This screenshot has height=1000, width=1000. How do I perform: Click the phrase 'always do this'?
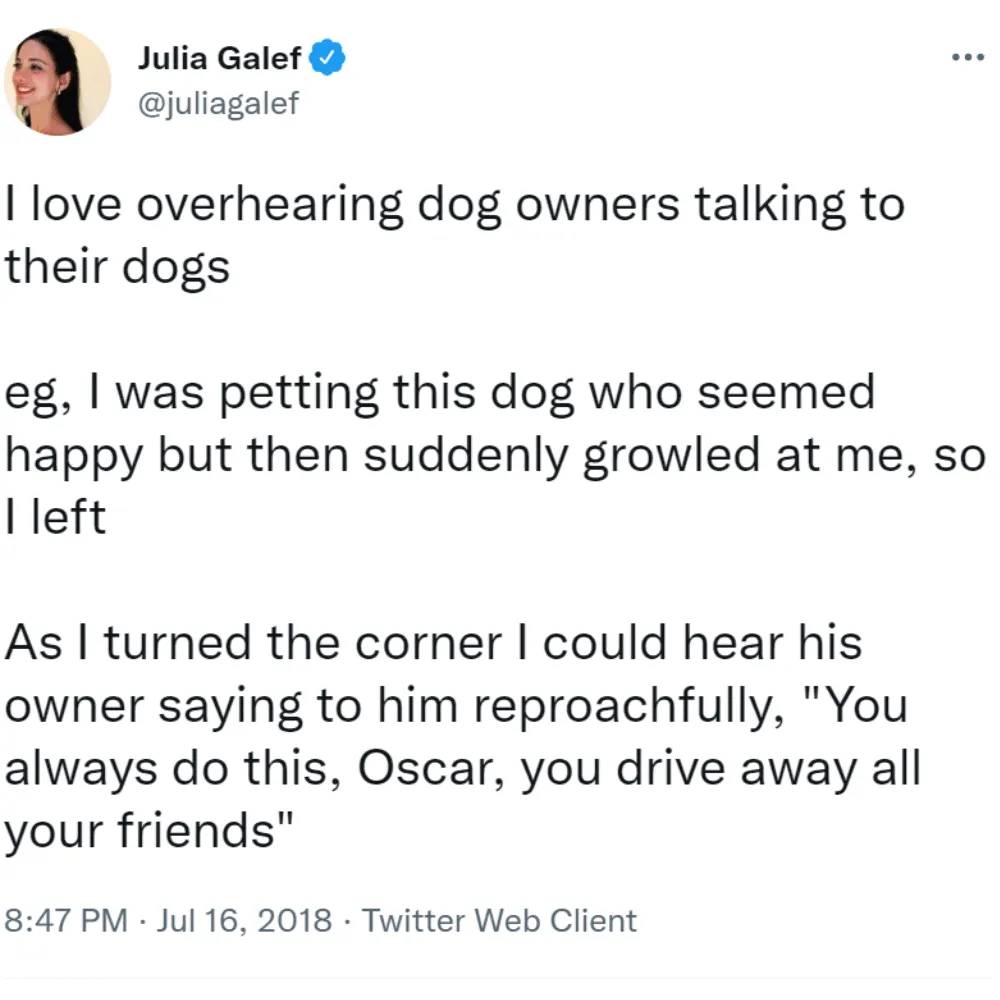(172, 768)
